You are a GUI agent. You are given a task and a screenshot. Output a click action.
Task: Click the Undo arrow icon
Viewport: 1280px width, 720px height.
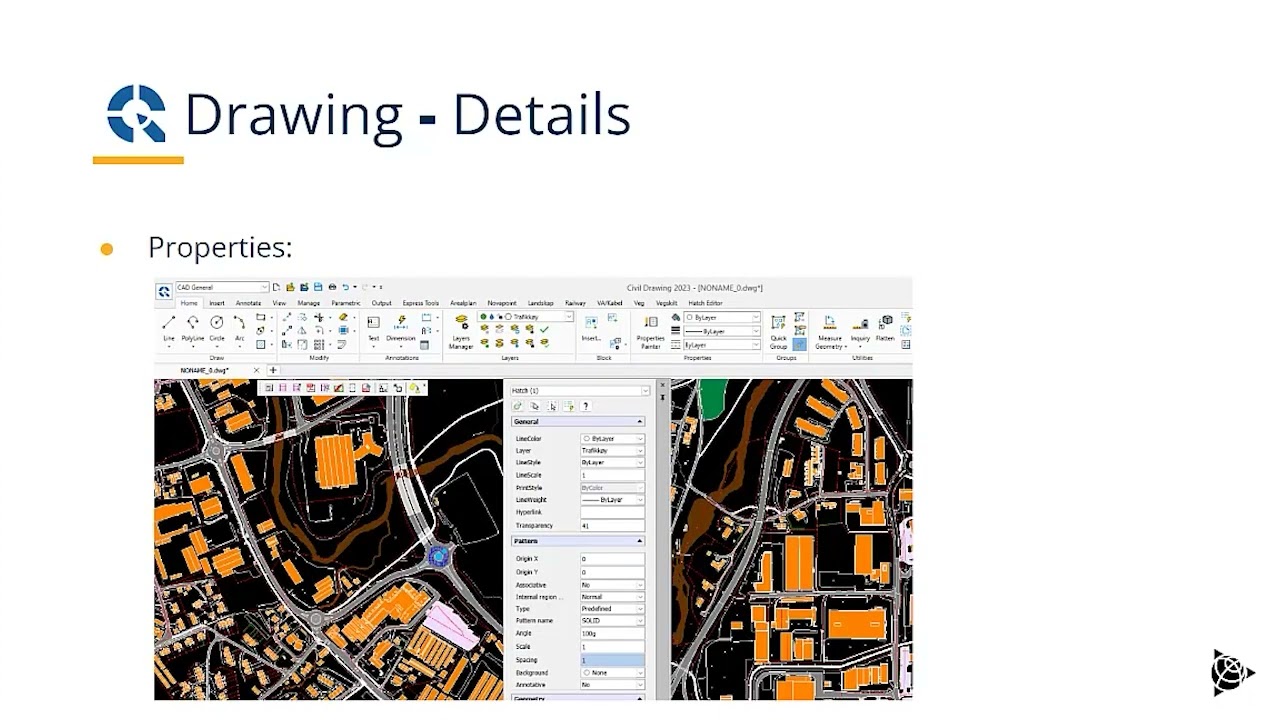pos(345,287)
